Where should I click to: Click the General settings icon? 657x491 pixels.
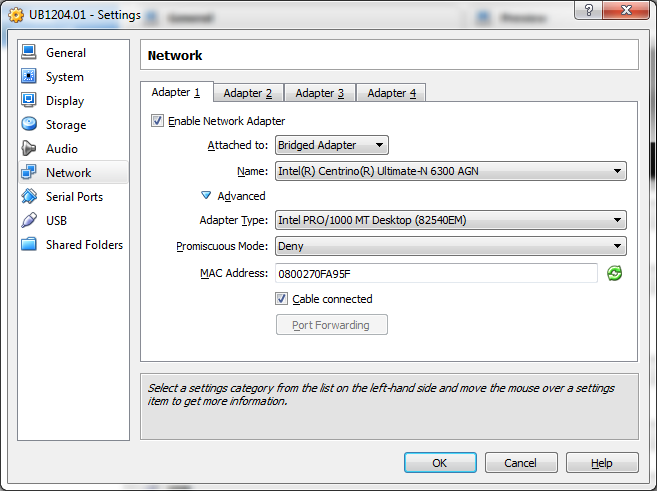coord(29,53)
